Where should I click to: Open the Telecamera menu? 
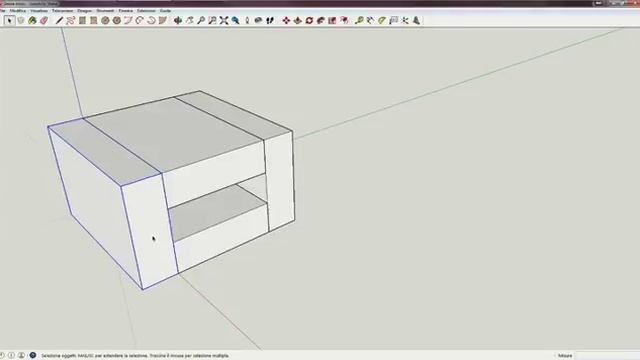(62, 11)
